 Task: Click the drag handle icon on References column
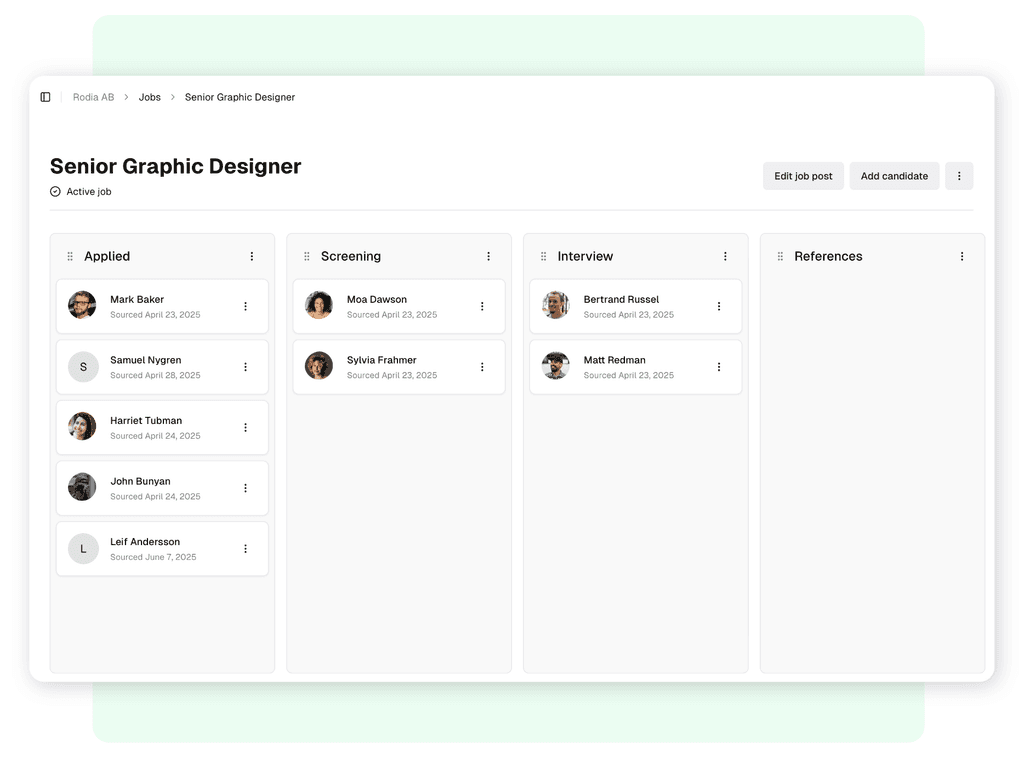tap(779, 256)
